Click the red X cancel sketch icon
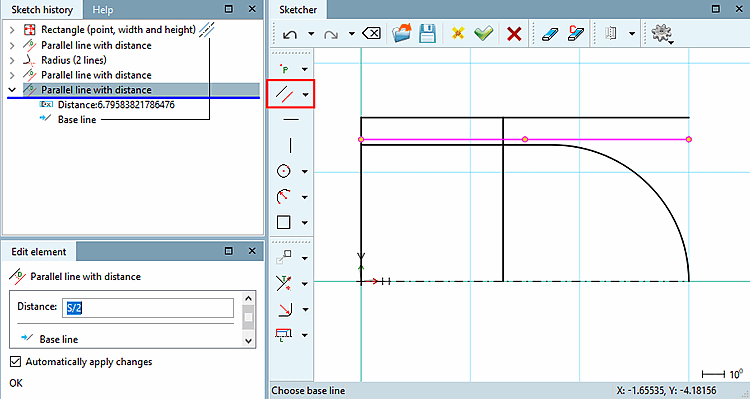 click(x=514, y=34)
